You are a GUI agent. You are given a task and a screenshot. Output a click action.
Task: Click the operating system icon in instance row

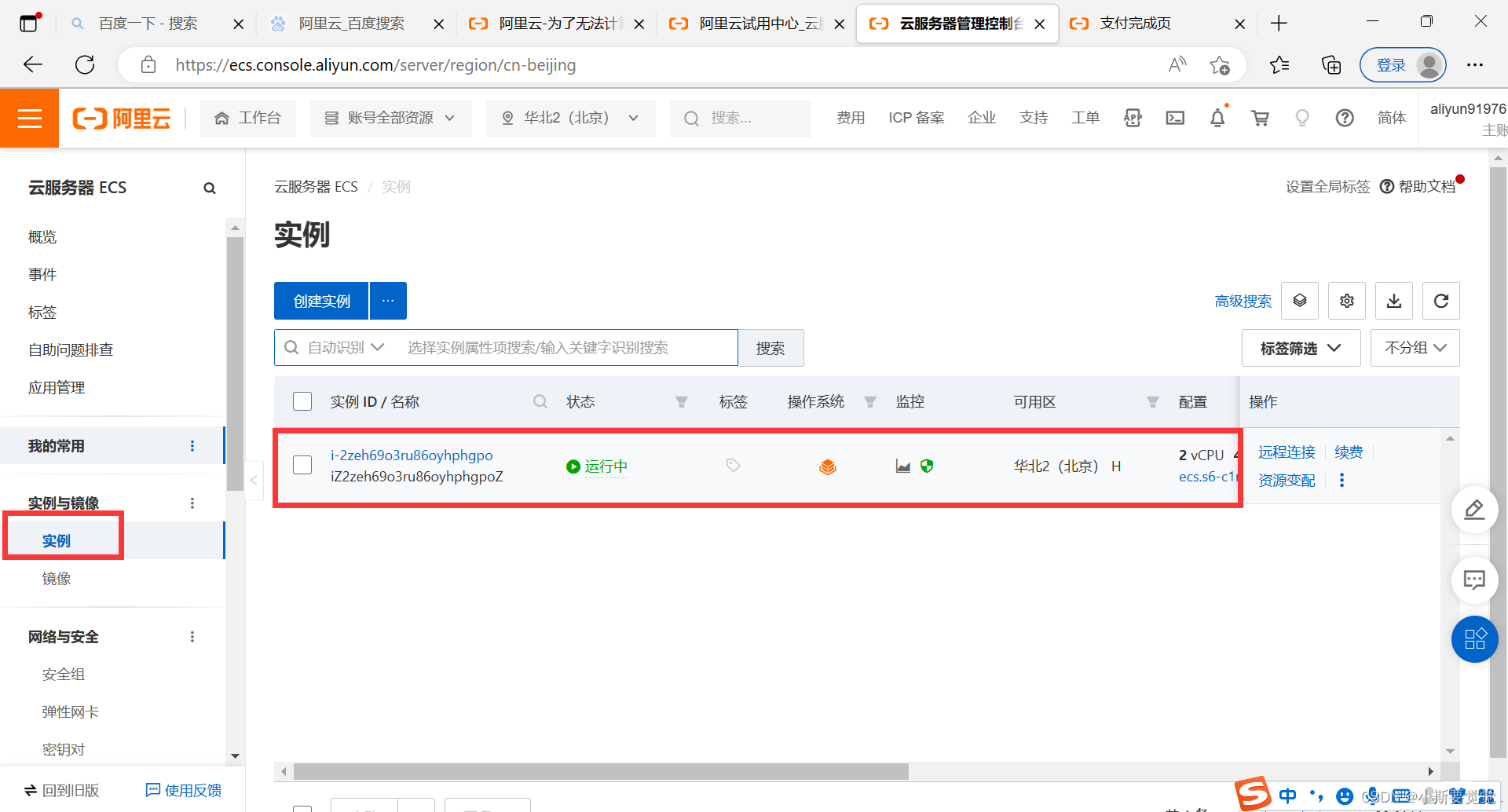(x=828, y=467)
